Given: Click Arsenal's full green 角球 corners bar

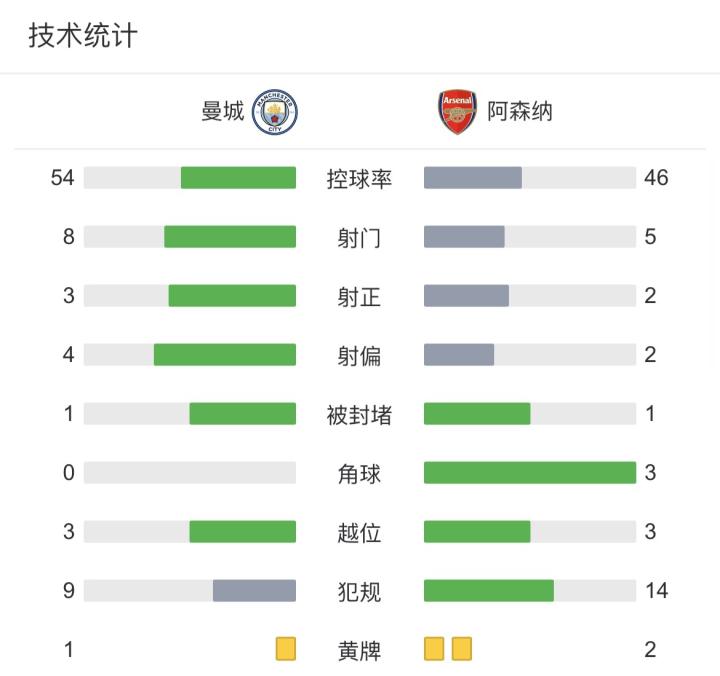Looking at the screenshot, I should (x=530, y=473).
